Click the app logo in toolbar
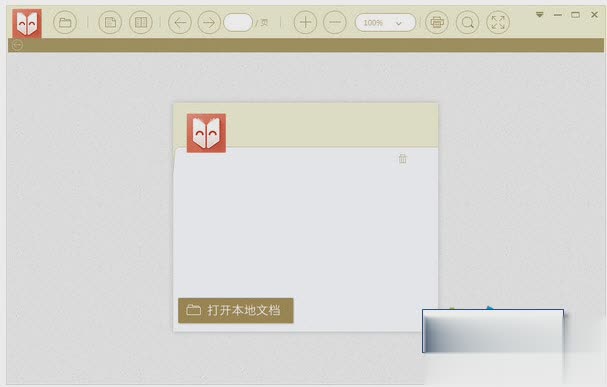 pyautogui.click(x=27, y=23)
